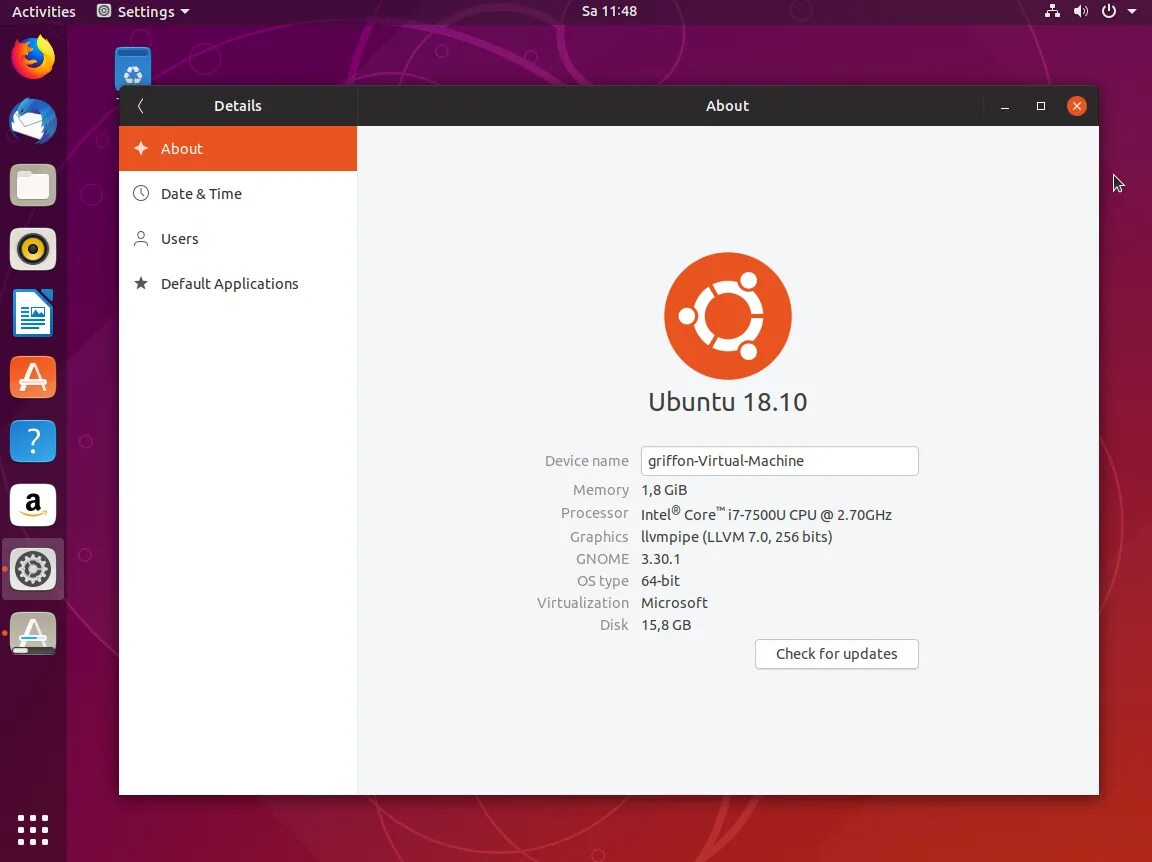Screen dimensions: 1152x862
Task: Click the memory value 1,8 GiB
Action: (x=664, y=490)
